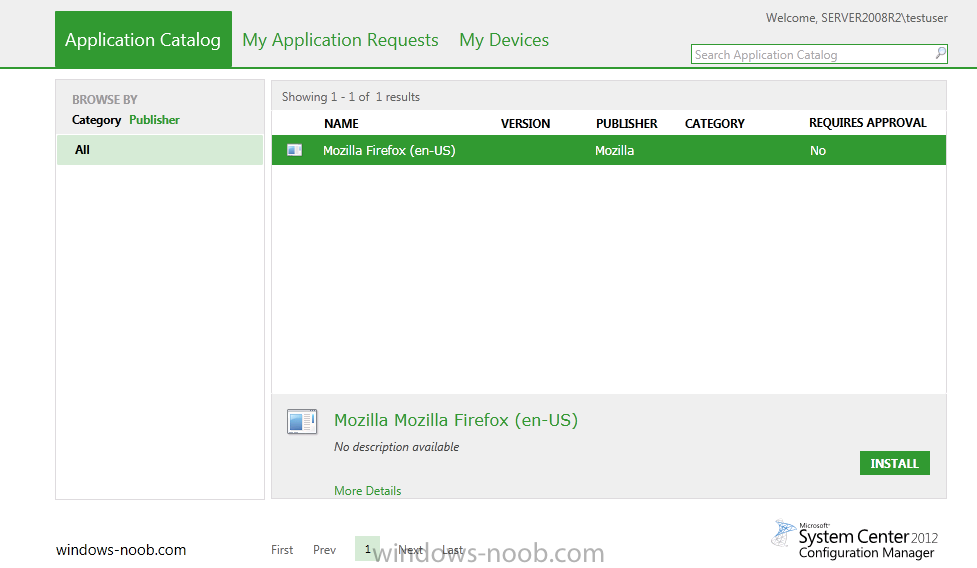Sort by CATEGORY column header
The height and width of the screenshot is (568, 977).
click(x=715, y=123)
